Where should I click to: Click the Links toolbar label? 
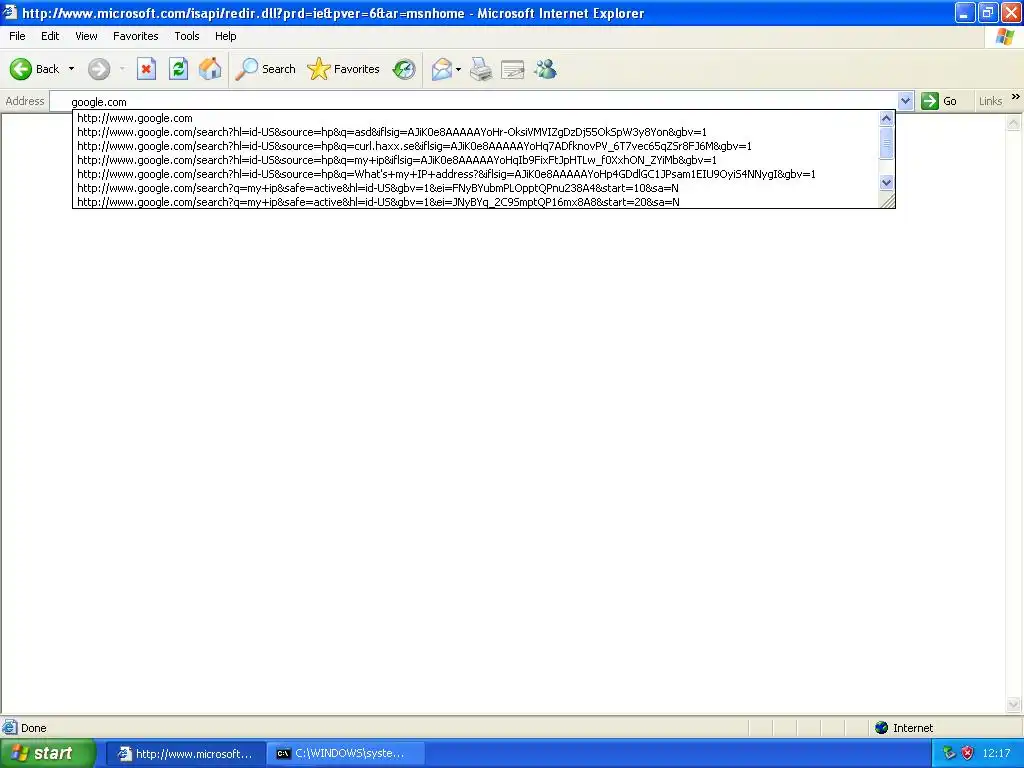(990, 101)
